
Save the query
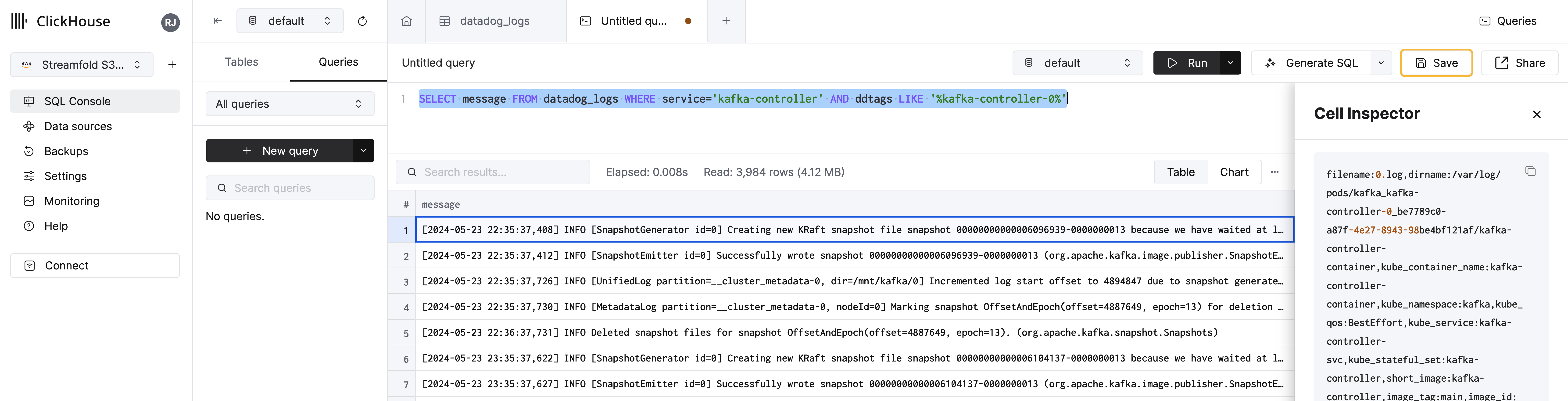click(1436, 63)
